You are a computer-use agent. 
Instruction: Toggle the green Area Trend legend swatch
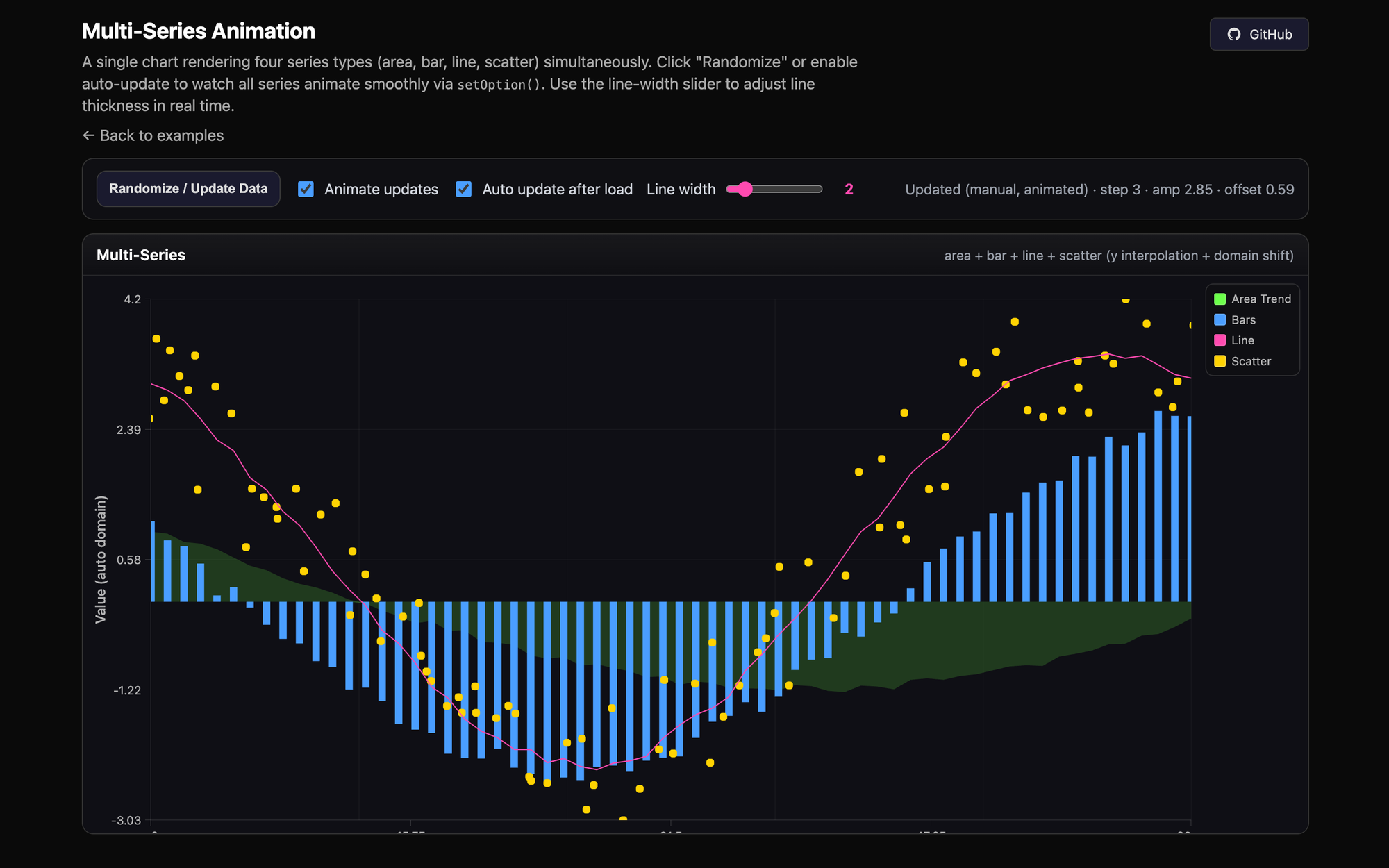point(1220,299)
